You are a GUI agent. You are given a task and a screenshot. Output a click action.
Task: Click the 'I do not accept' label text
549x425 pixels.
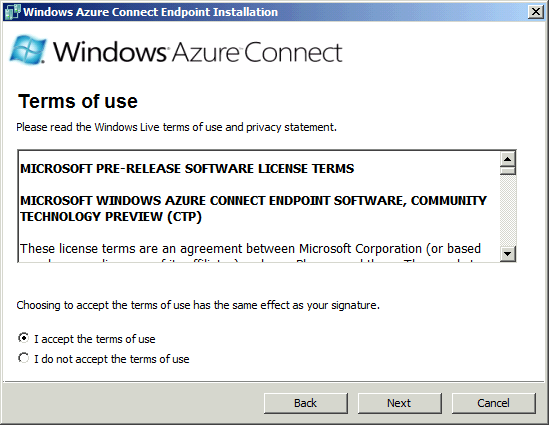coord(111,359)
